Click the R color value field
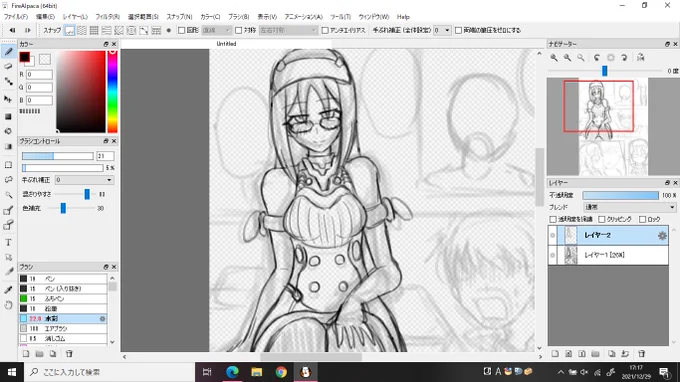This screenshot has height=382, width=680. [x=39, y=75]
